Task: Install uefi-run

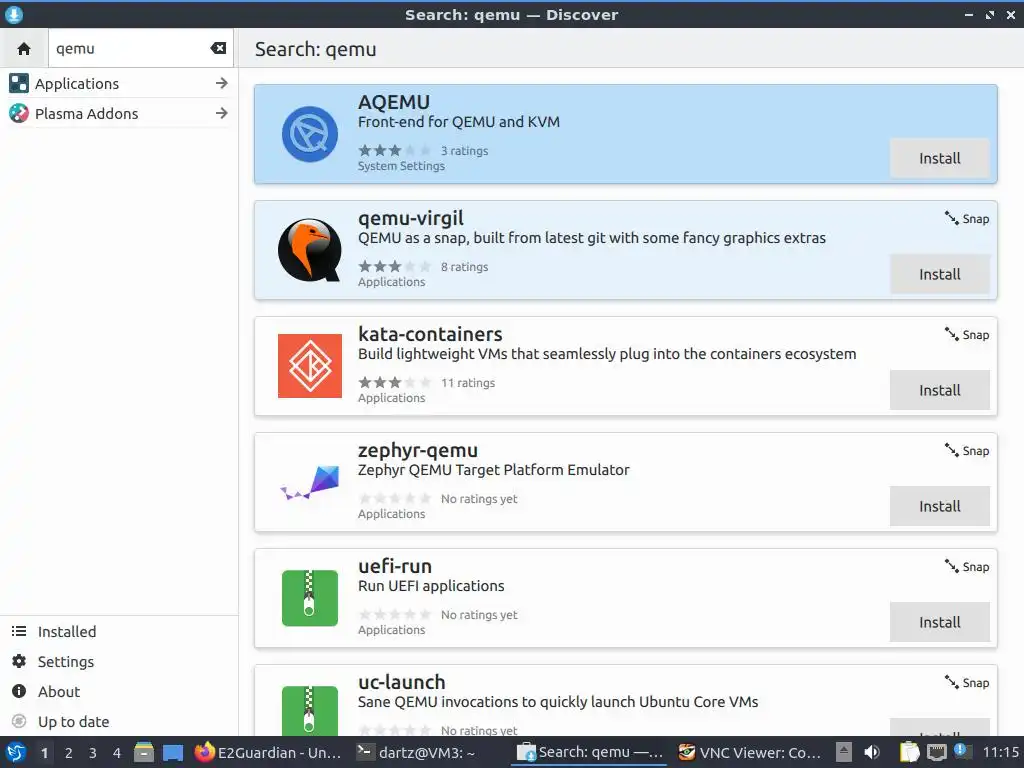Action: 939,622
